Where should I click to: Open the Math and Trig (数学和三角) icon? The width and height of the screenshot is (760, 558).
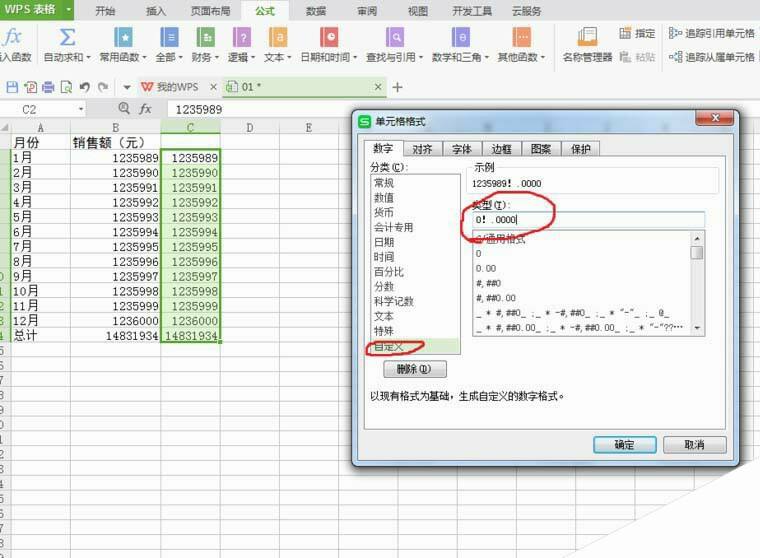[x=460, y=37]
